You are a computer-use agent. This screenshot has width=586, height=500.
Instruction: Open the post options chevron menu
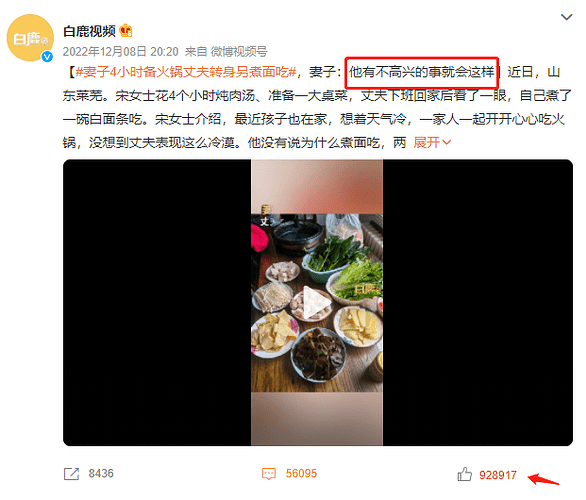(567, 17)
